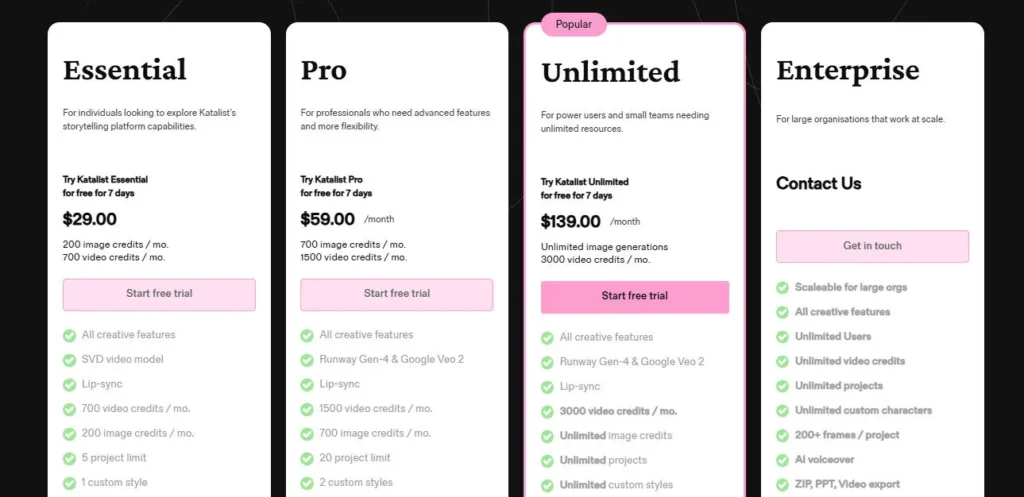Click the checkmark beside Unlimited Users
This screenshot has width=1024, height=497.
click(x=782, y=337)
